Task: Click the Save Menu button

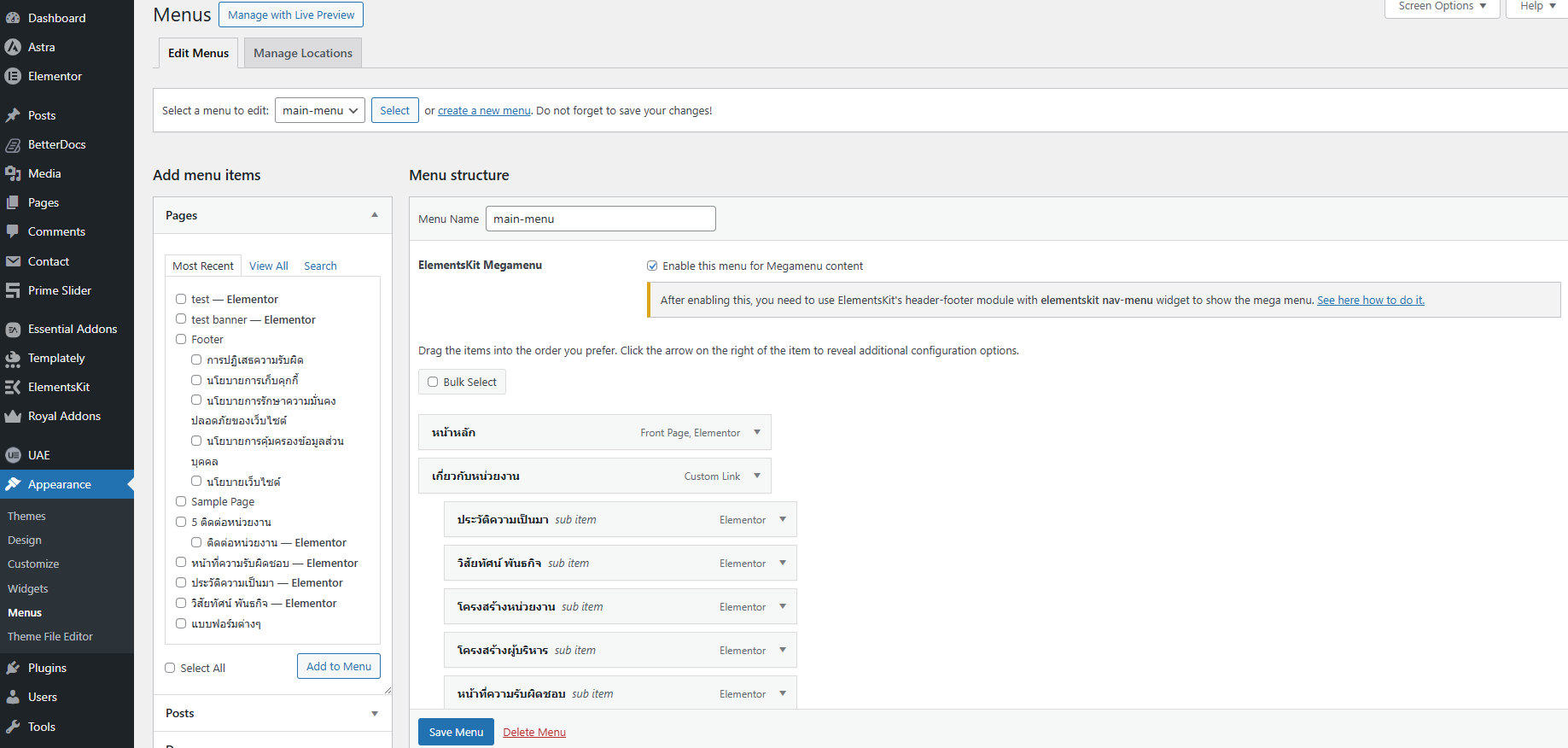Action: pyautogui.click(x=456, y=732)
